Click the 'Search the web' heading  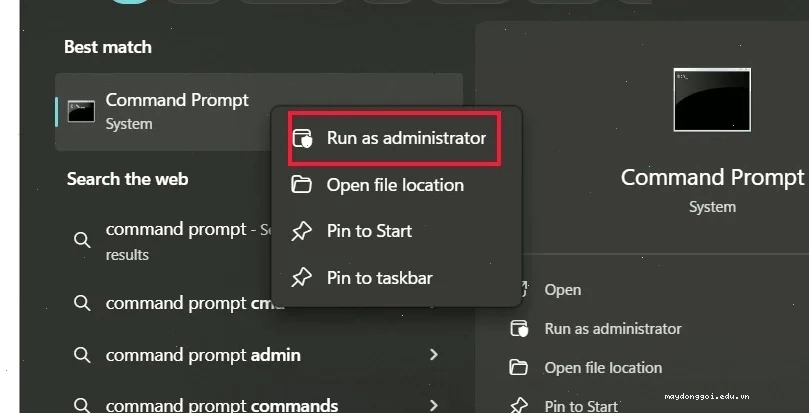(x=127, y=179)
